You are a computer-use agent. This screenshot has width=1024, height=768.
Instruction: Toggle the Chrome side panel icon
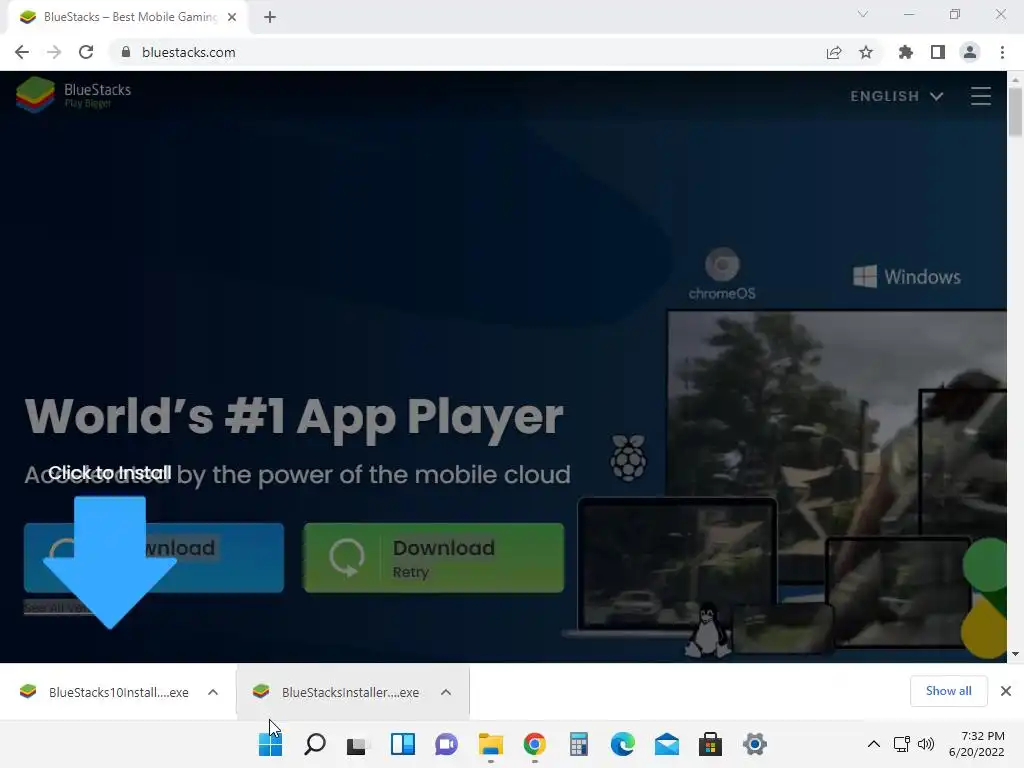938,52
